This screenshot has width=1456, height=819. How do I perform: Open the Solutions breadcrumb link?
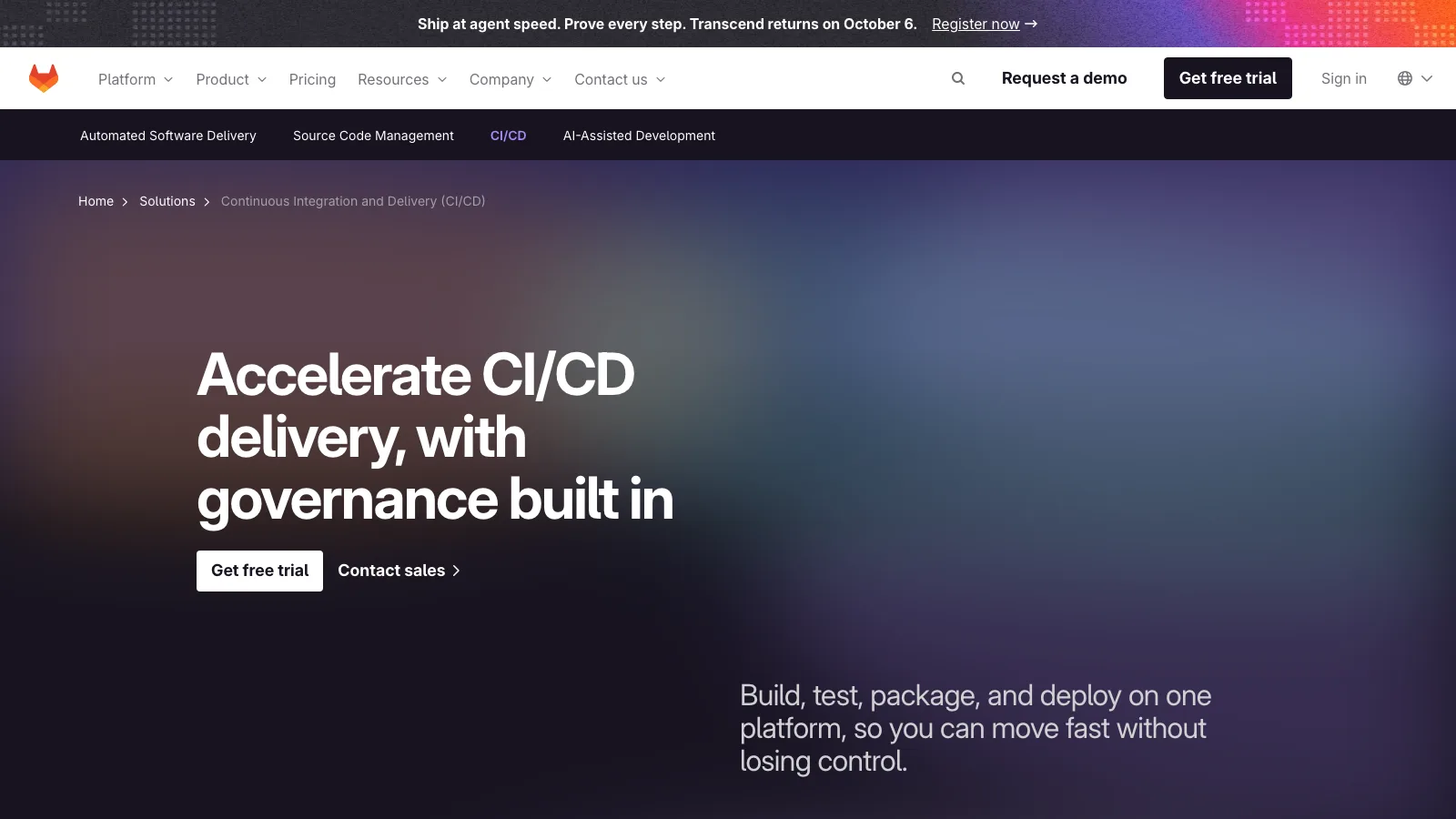pyautogui.click(x=167, y=201)
